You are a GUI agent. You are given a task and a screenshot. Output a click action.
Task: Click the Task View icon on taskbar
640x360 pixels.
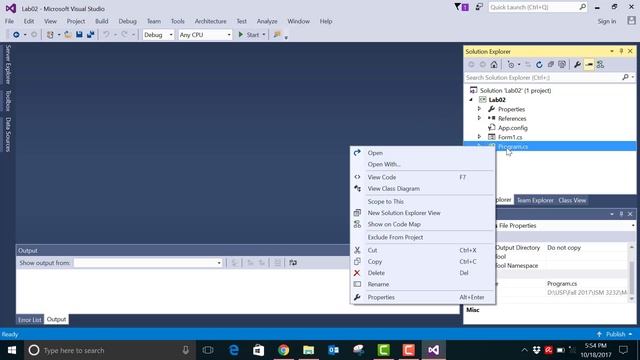[208, 350]
